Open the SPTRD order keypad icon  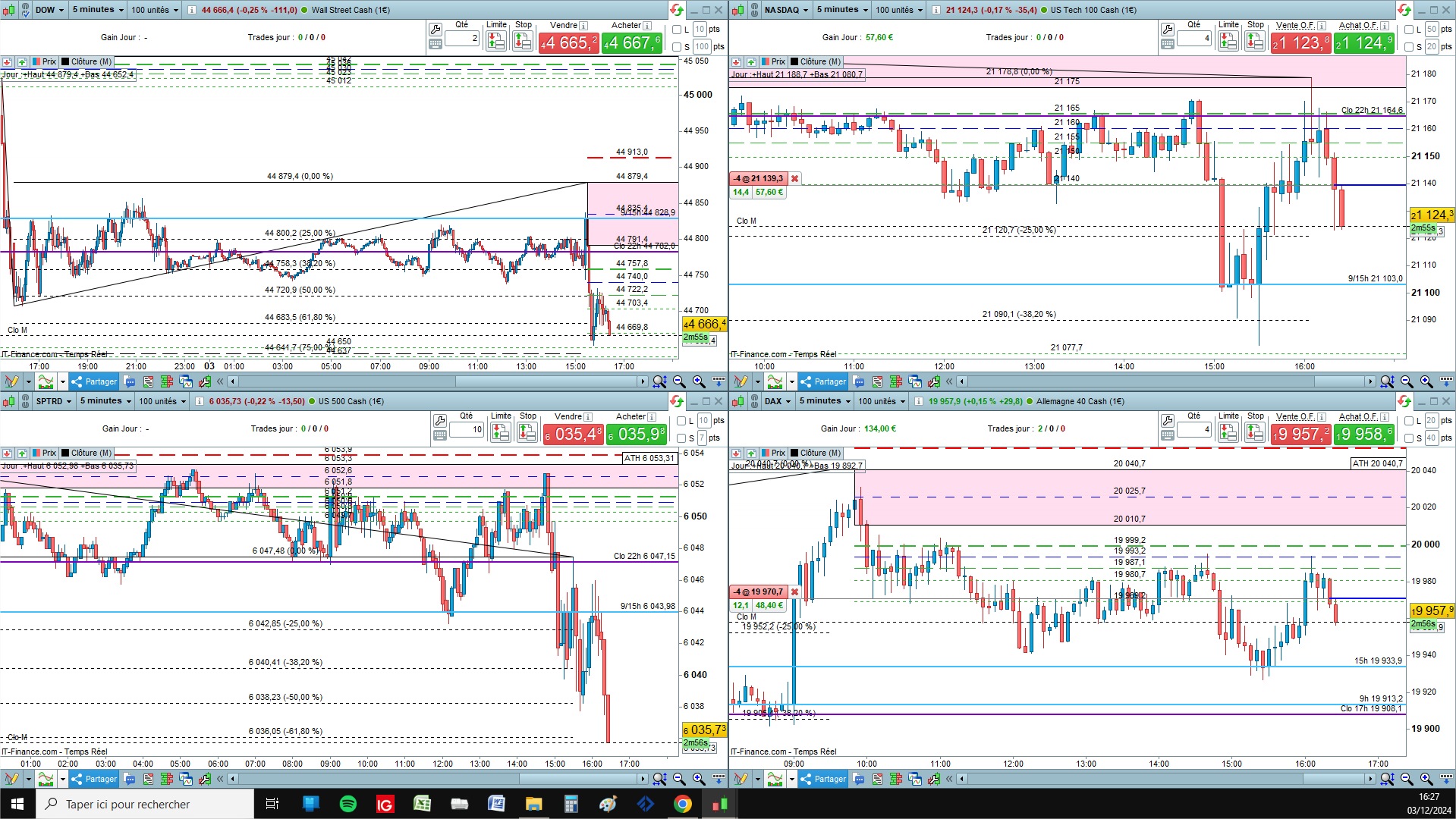[x=440, y=435]
